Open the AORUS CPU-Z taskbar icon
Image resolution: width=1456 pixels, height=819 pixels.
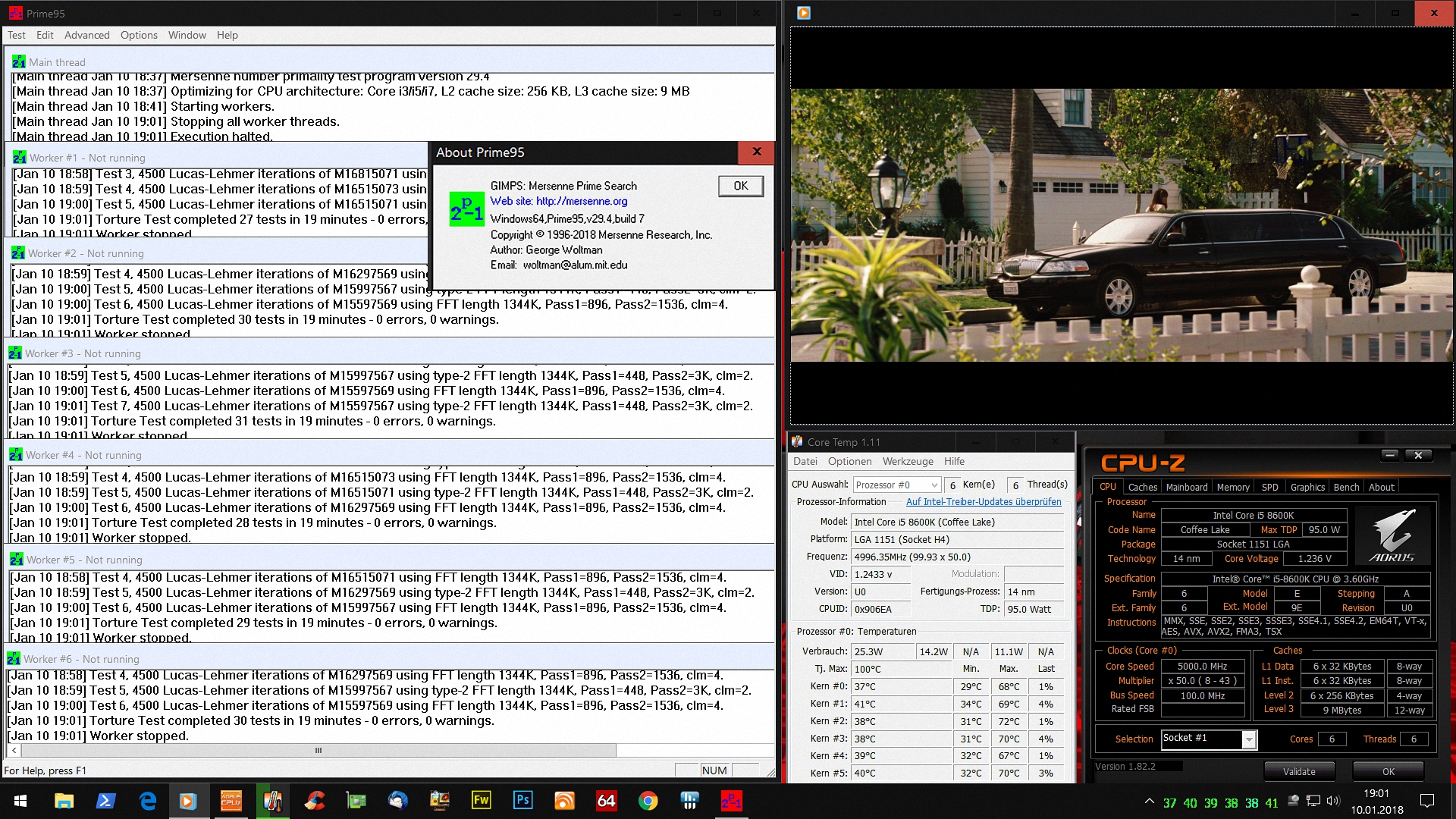click(x=231, y=801)
